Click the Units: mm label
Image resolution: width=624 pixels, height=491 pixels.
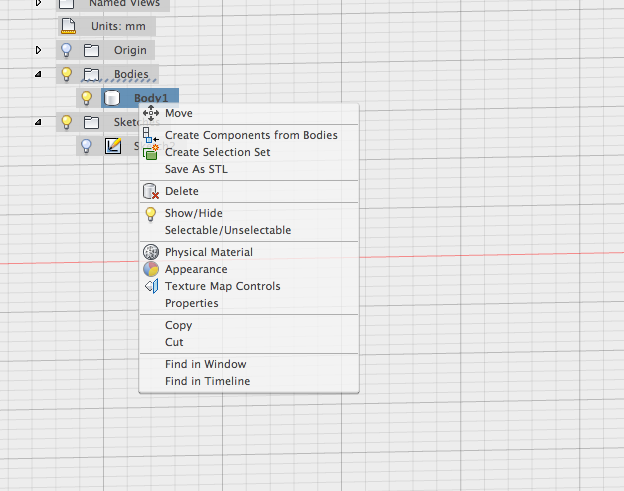(118, 26)
